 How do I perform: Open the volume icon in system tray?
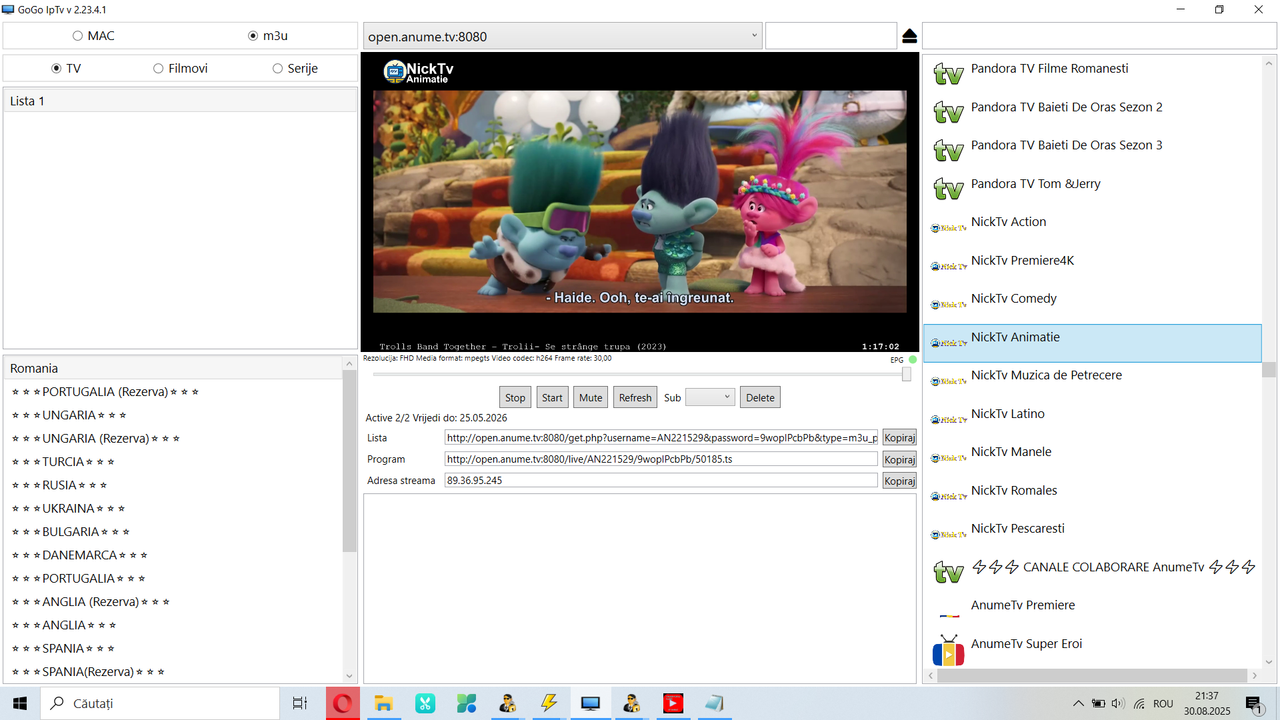(x=1118, y=703)
